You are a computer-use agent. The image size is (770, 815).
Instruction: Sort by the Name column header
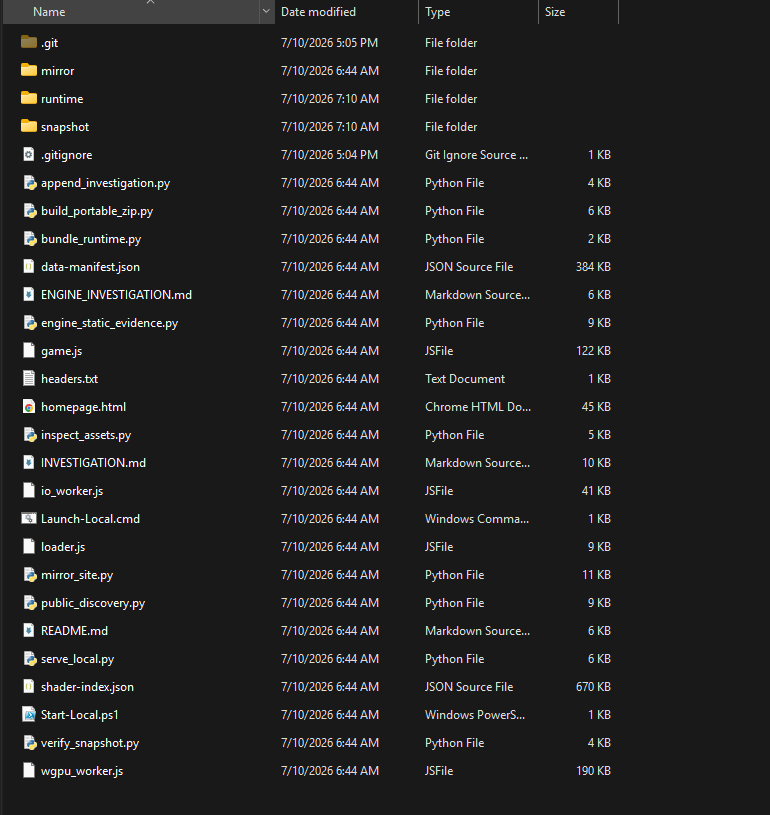(131, 11)
